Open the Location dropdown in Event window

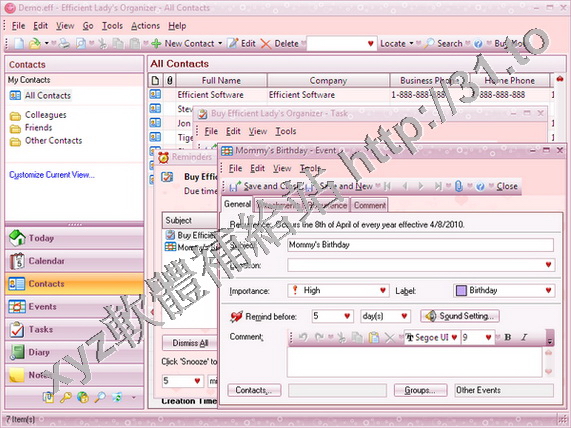pyautogui.click(x=548, y=265)
